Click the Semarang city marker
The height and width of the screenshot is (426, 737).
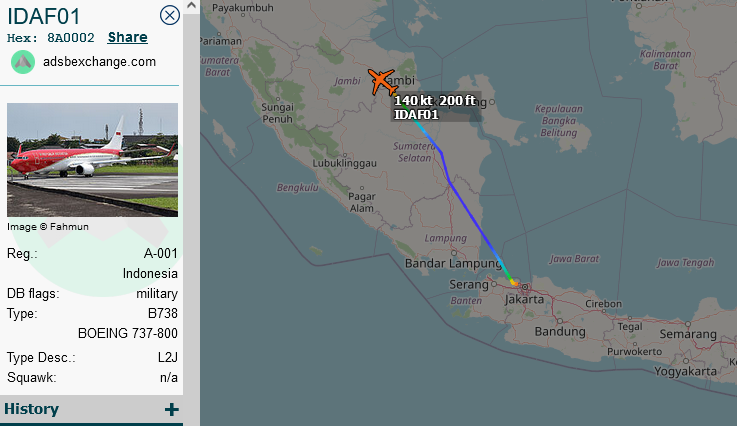point(688,324)
